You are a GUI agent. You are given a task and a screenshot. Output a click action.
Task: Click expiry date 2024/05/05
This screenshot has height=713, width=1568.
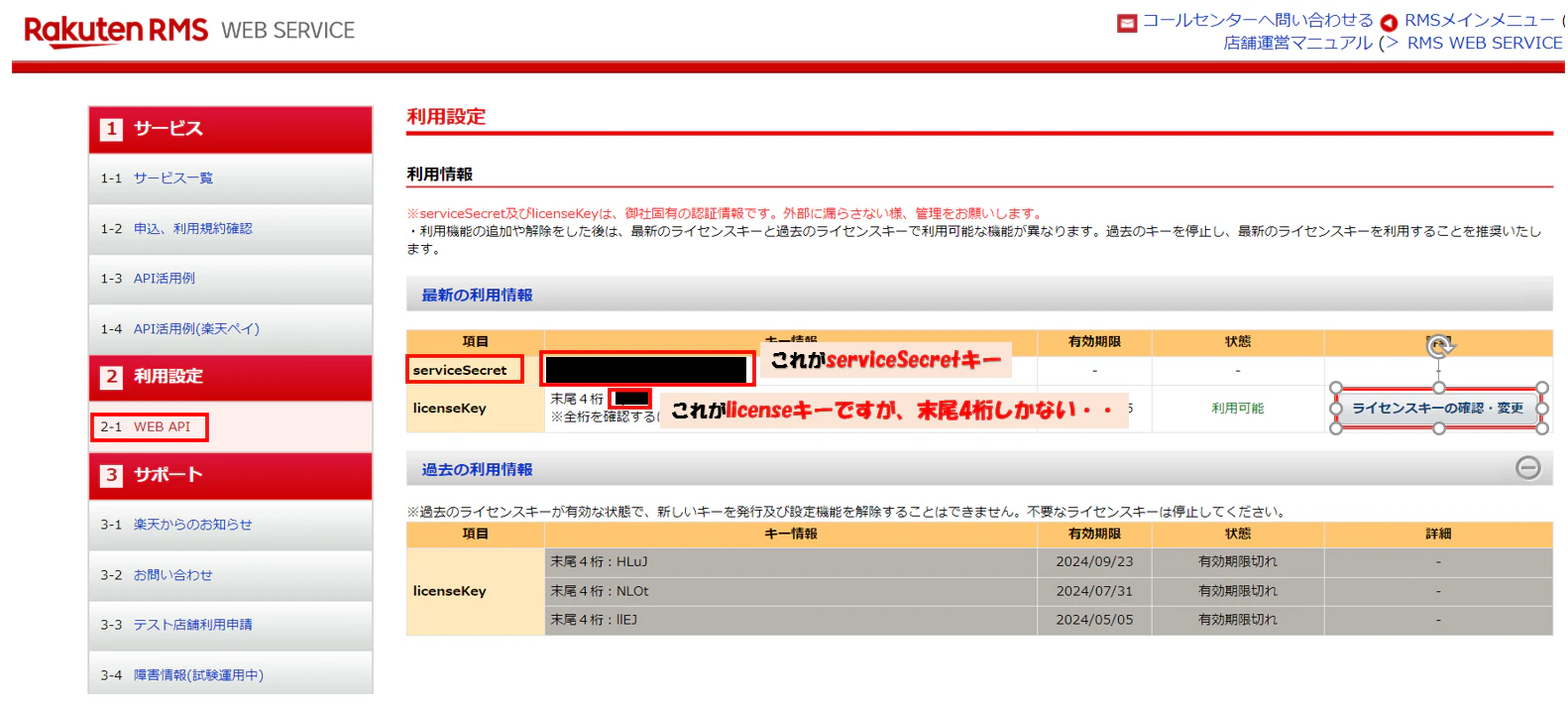tap(1094, 620)
